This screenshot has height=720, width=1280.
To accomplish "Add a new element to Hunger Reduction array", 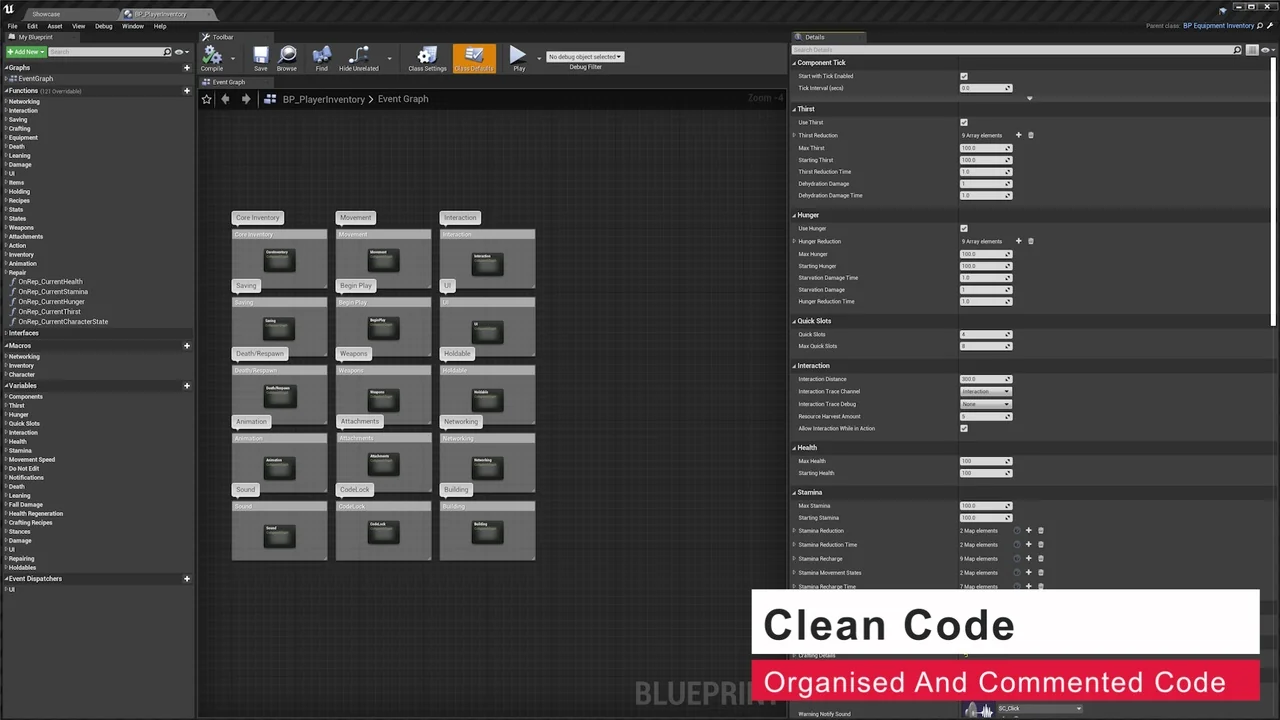I will (x=1018, y=241).
